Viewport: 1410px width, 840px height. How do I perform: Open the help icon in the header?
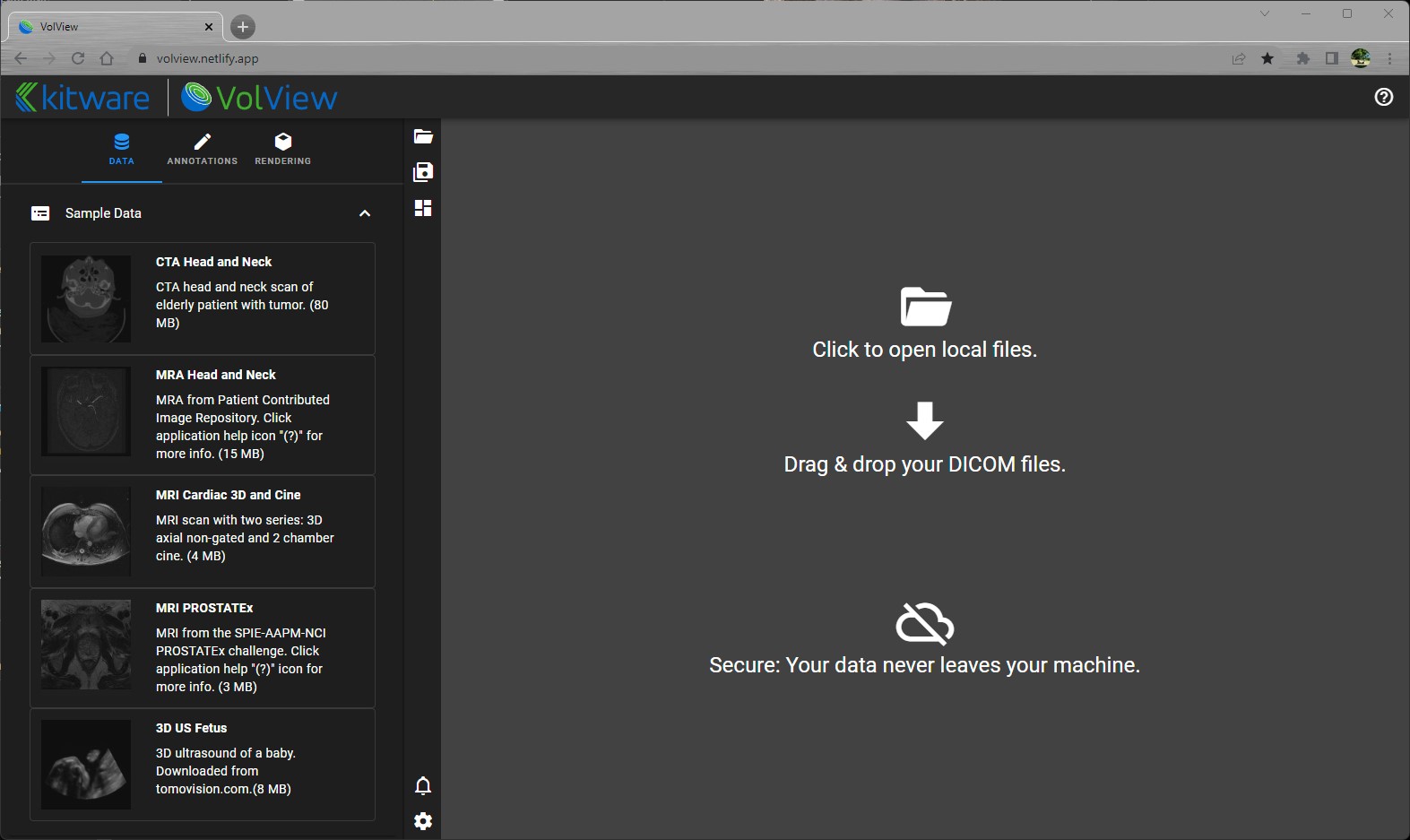[x=1383, y=97]
